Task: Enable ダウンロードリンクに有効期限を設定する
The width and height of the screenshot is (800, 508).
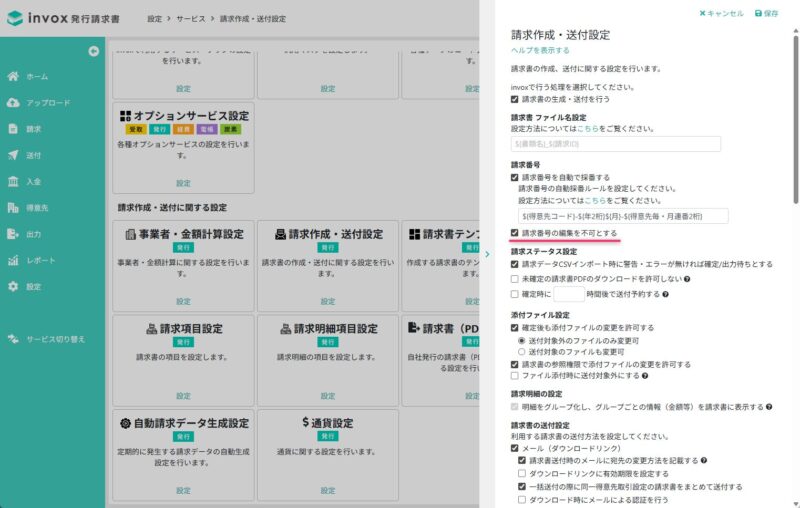Action: click(521, 474)
